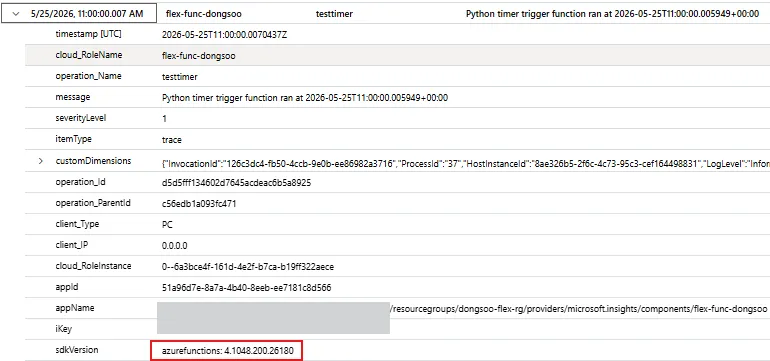Click the cloud_RoleName field name
Viewport: 770px width, 361px height.
coord(89,55)
